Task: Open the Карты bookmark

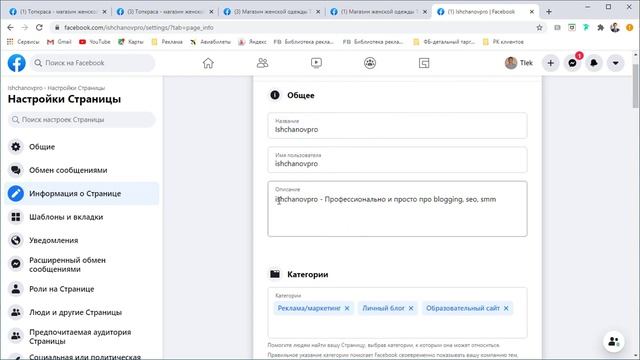Action: (x=131, y=42)
